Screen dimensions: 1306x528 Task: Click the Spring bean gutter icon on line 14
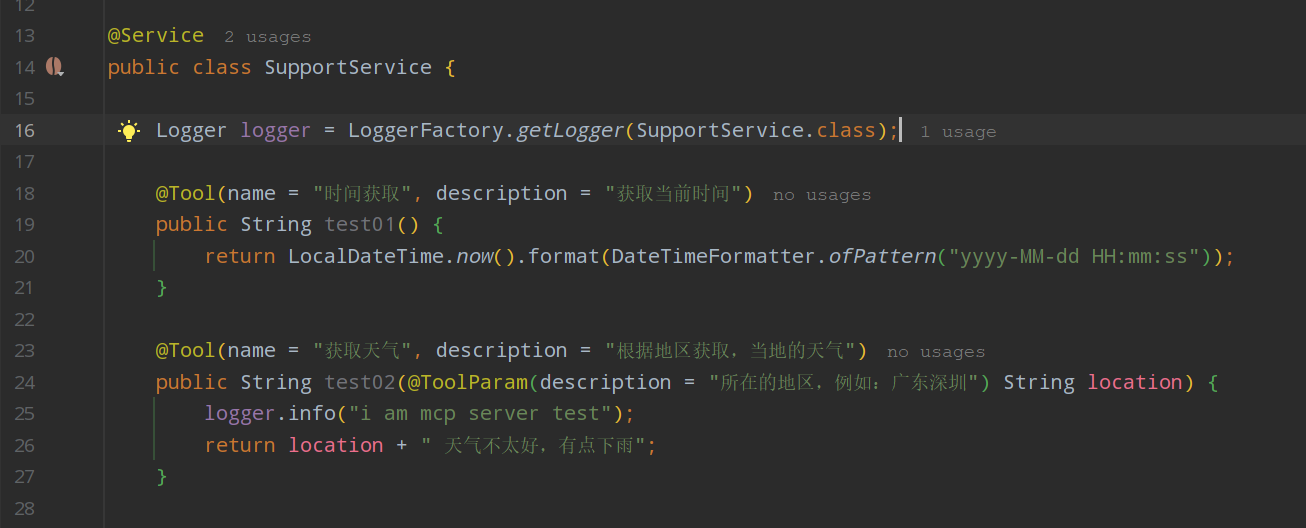[x=55, y=67]
